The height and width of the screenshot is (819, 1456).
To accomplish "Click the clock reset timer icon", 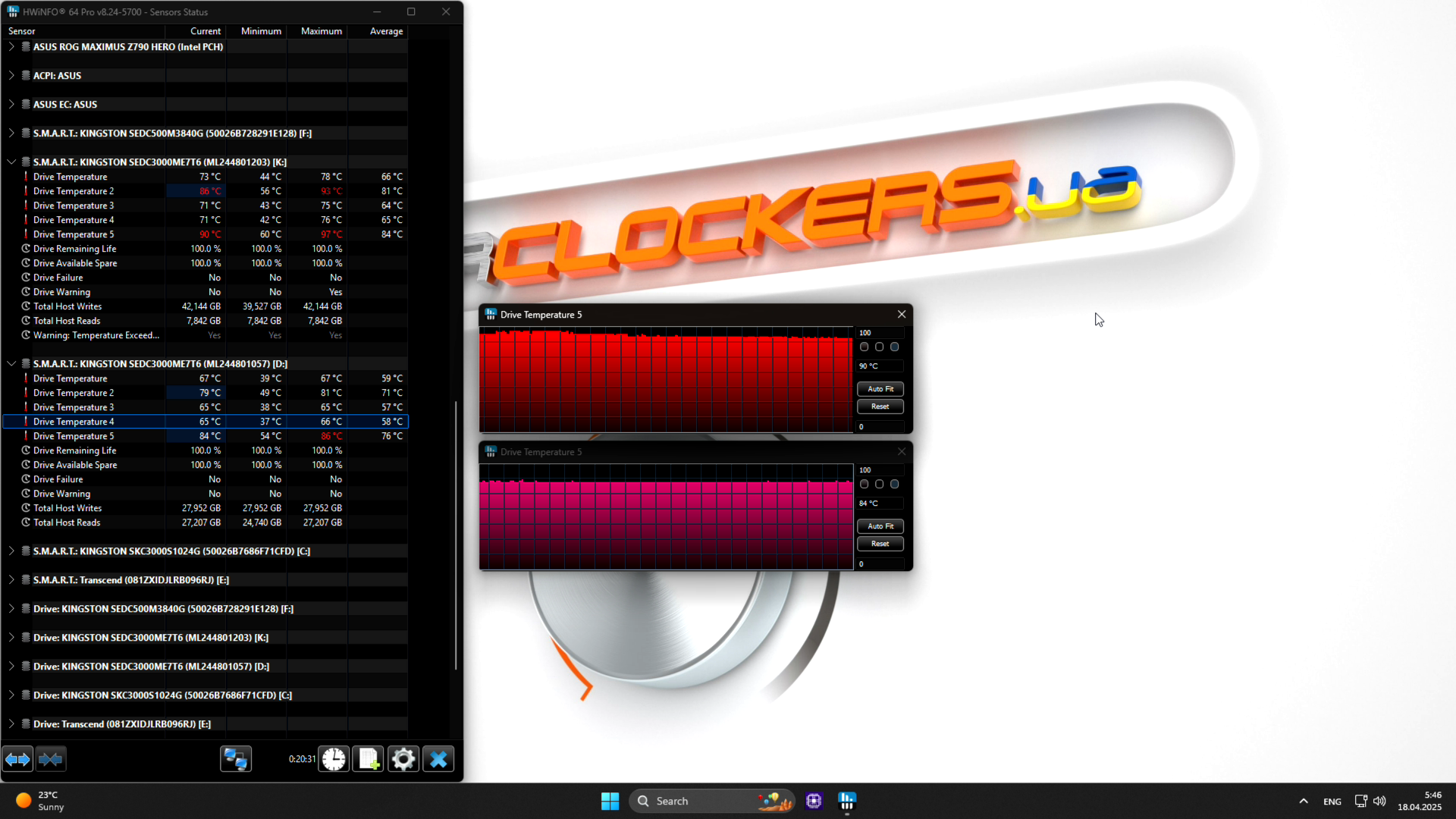I will click(334, 759).
